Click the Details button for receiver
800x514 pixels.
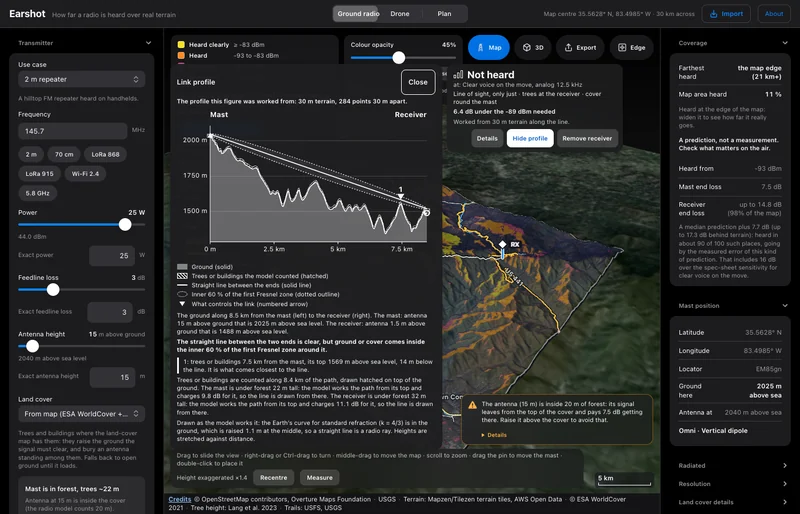(x=487, y=138)
